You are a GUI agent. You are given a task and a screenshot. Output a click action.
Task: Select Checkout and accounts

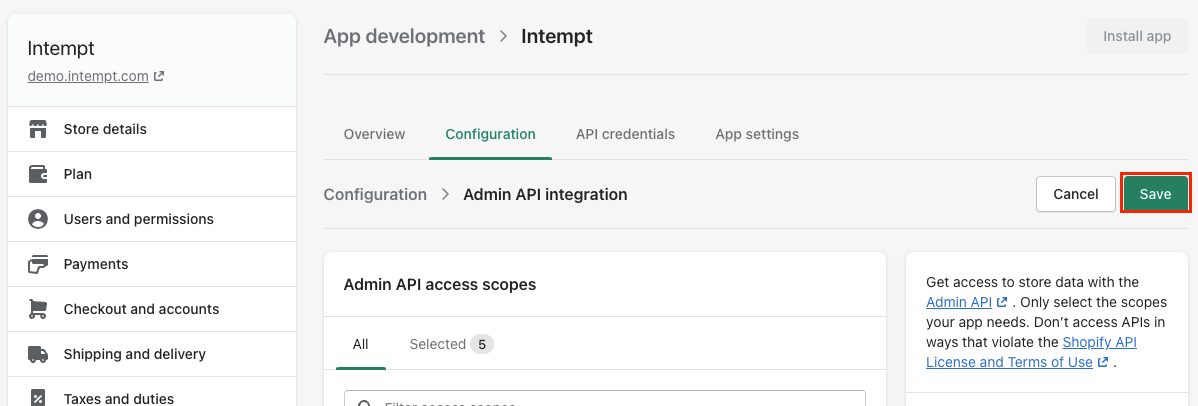click(x=152, y=309)
